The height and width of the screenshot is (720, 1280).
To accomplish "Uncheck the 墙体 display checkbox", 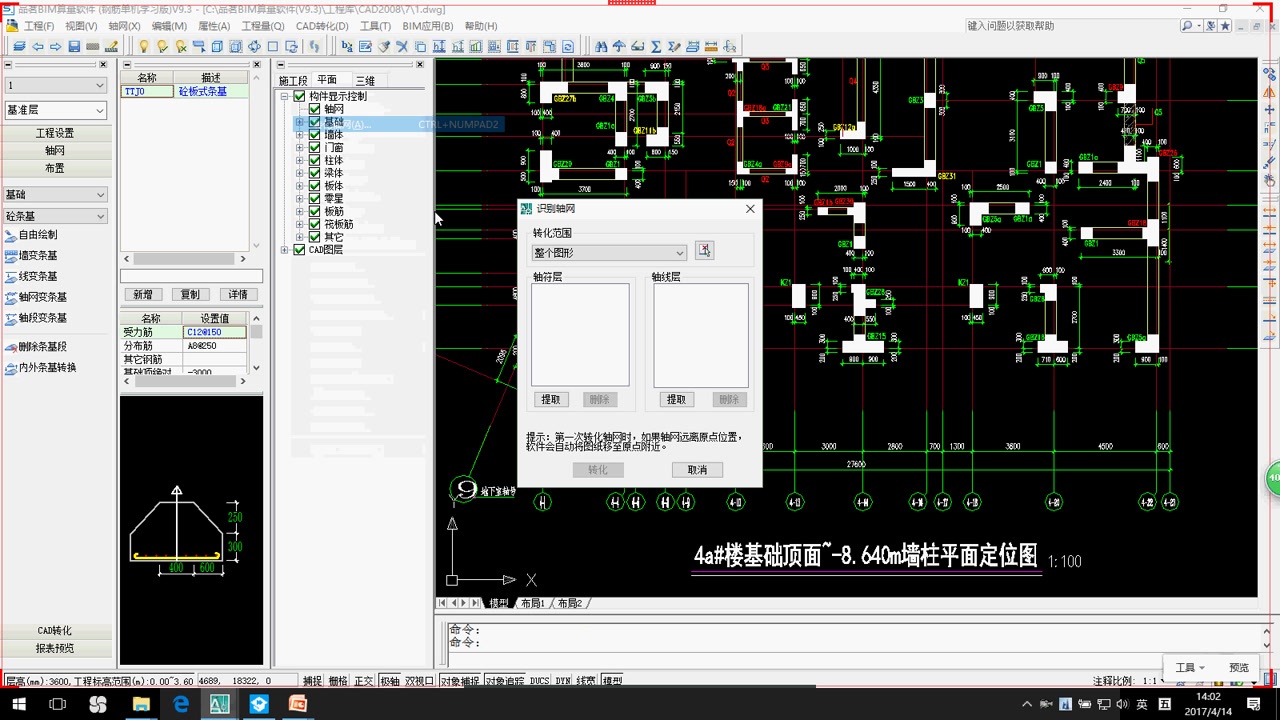I will (x=315, y=135).
